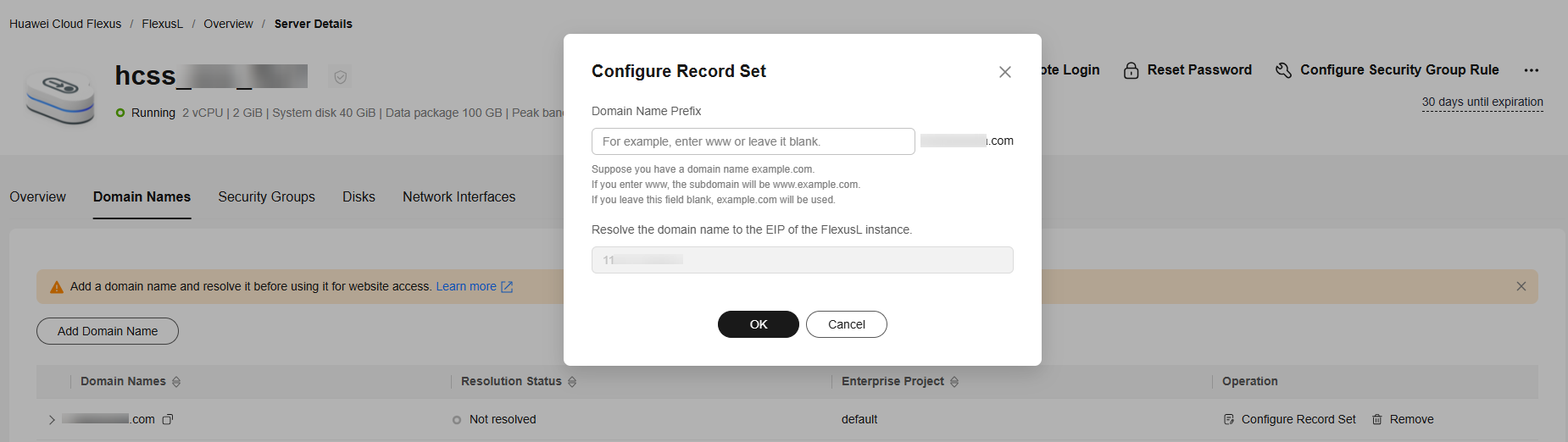
Task: Sort by Enterprise Project column icon
Action: click(954, 382)
